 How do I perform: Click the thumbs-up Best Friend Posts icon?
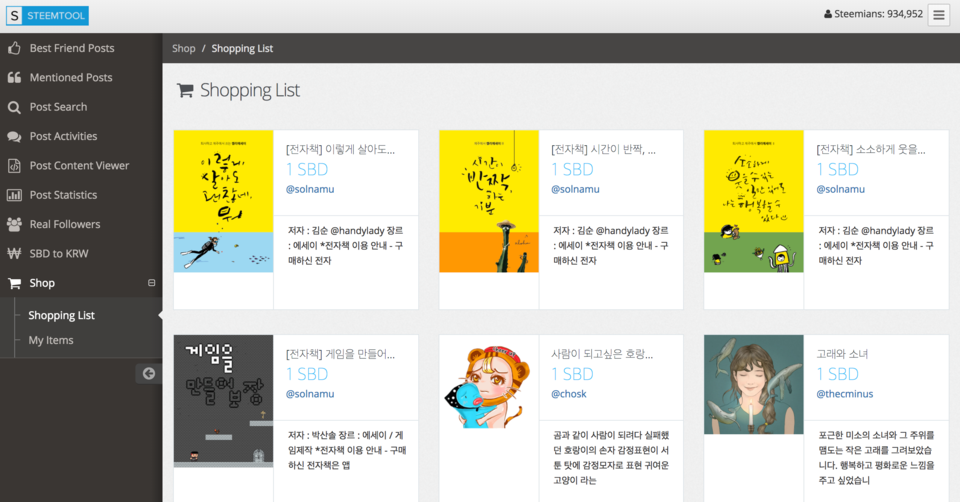14,48
